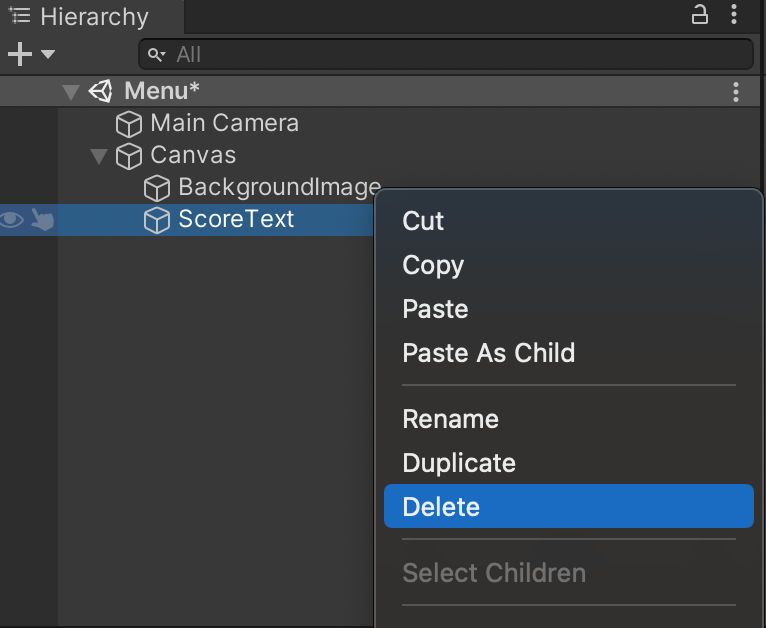Click the ScoreText cube icon

coord(157,220)
